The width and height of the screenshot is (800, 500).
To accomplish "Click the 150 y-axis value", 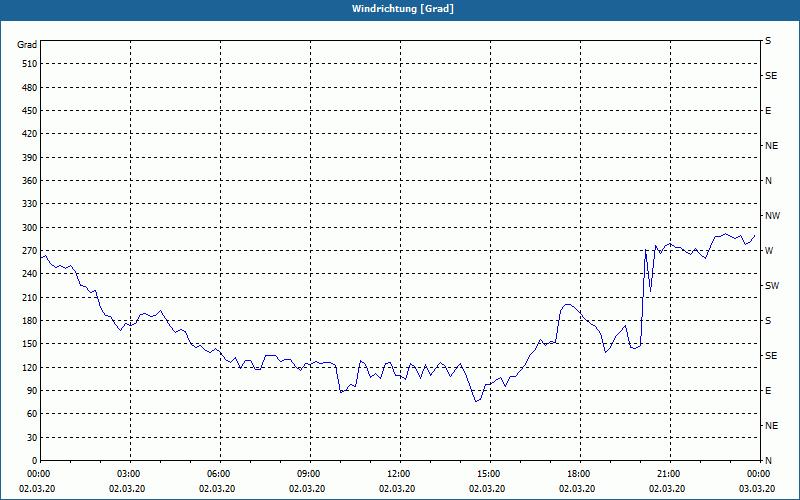I will [x=30, y=344].
